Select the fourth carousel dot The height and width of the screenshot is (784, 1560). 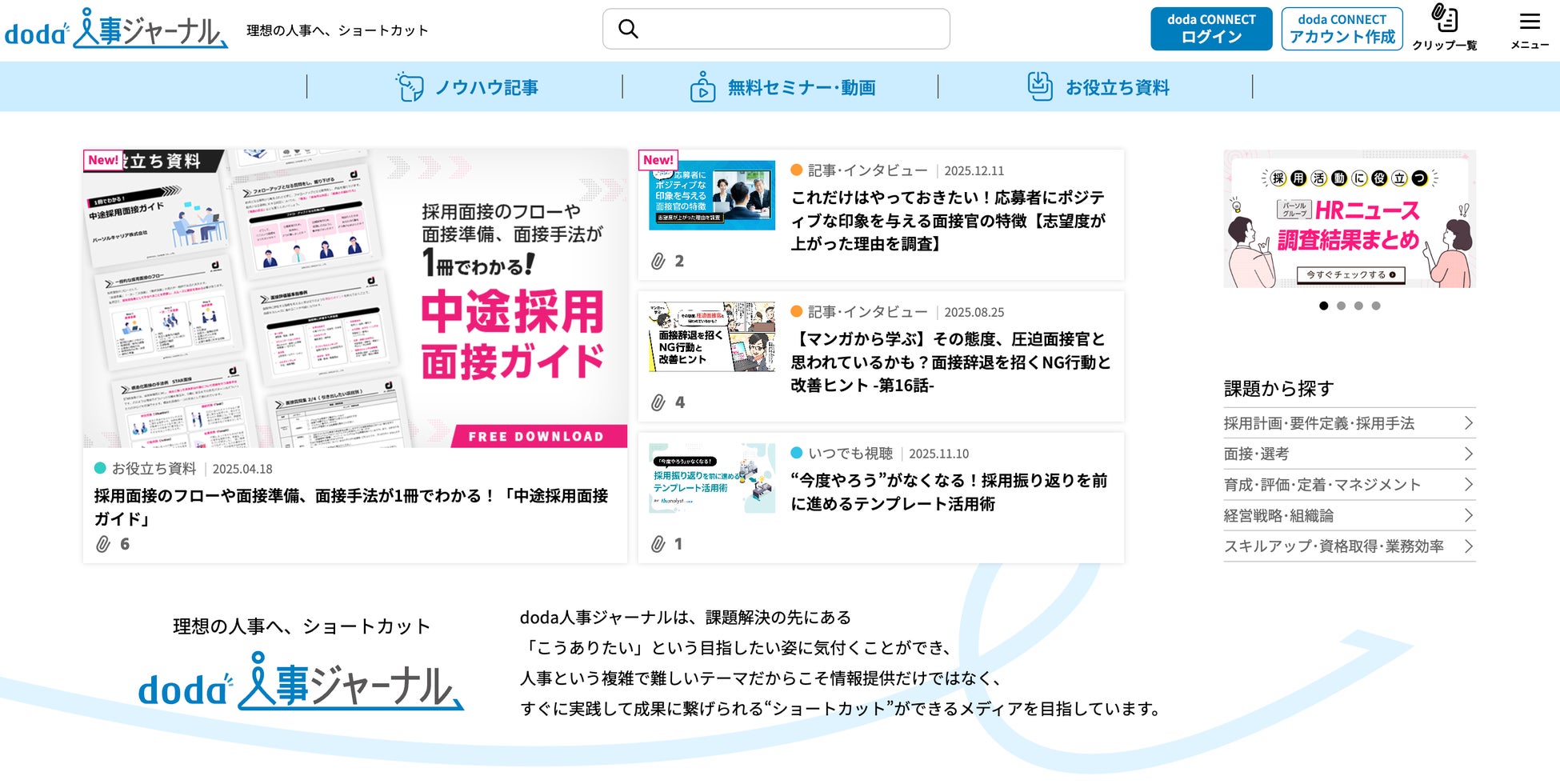tap(1376, 306)
